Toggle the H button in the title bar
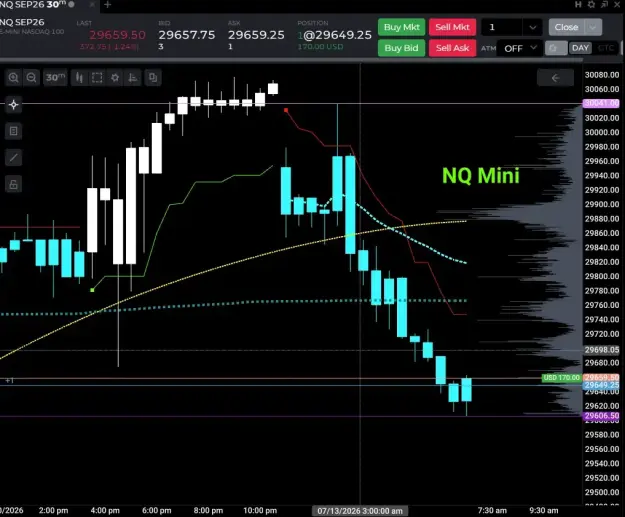 [x=578, y=4]
